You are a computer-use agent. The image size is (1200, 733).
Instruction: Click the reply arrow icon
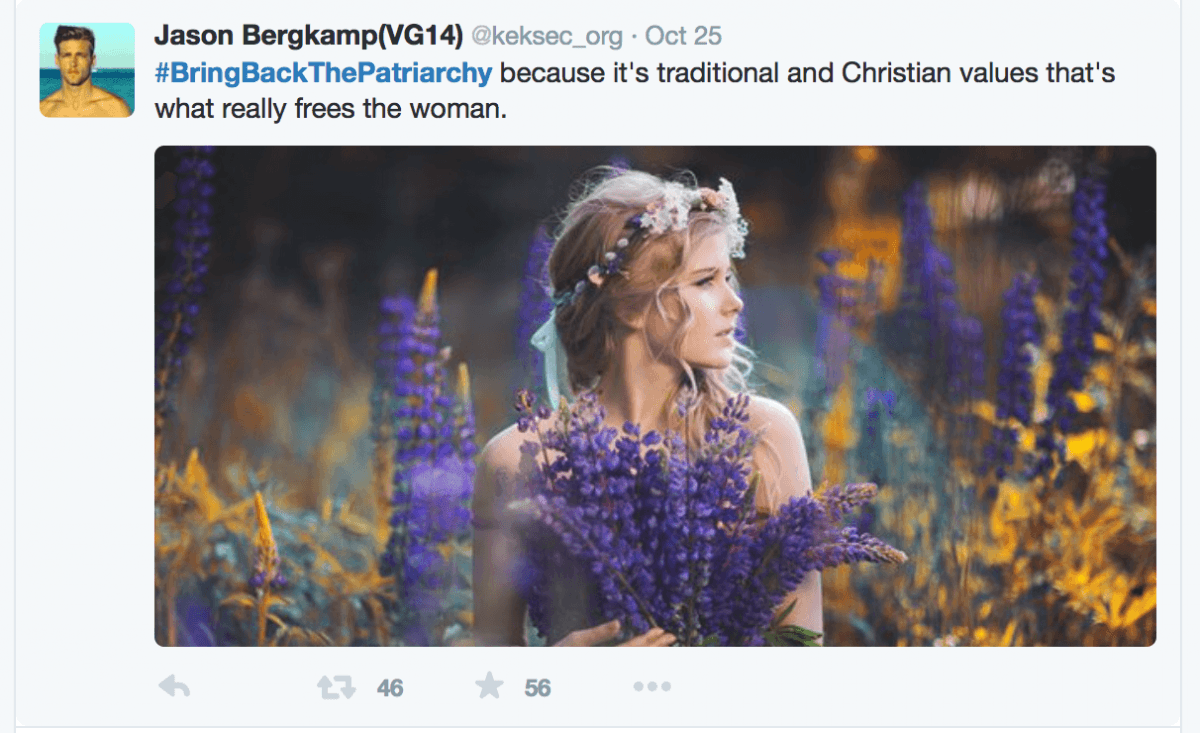[175, 686]
